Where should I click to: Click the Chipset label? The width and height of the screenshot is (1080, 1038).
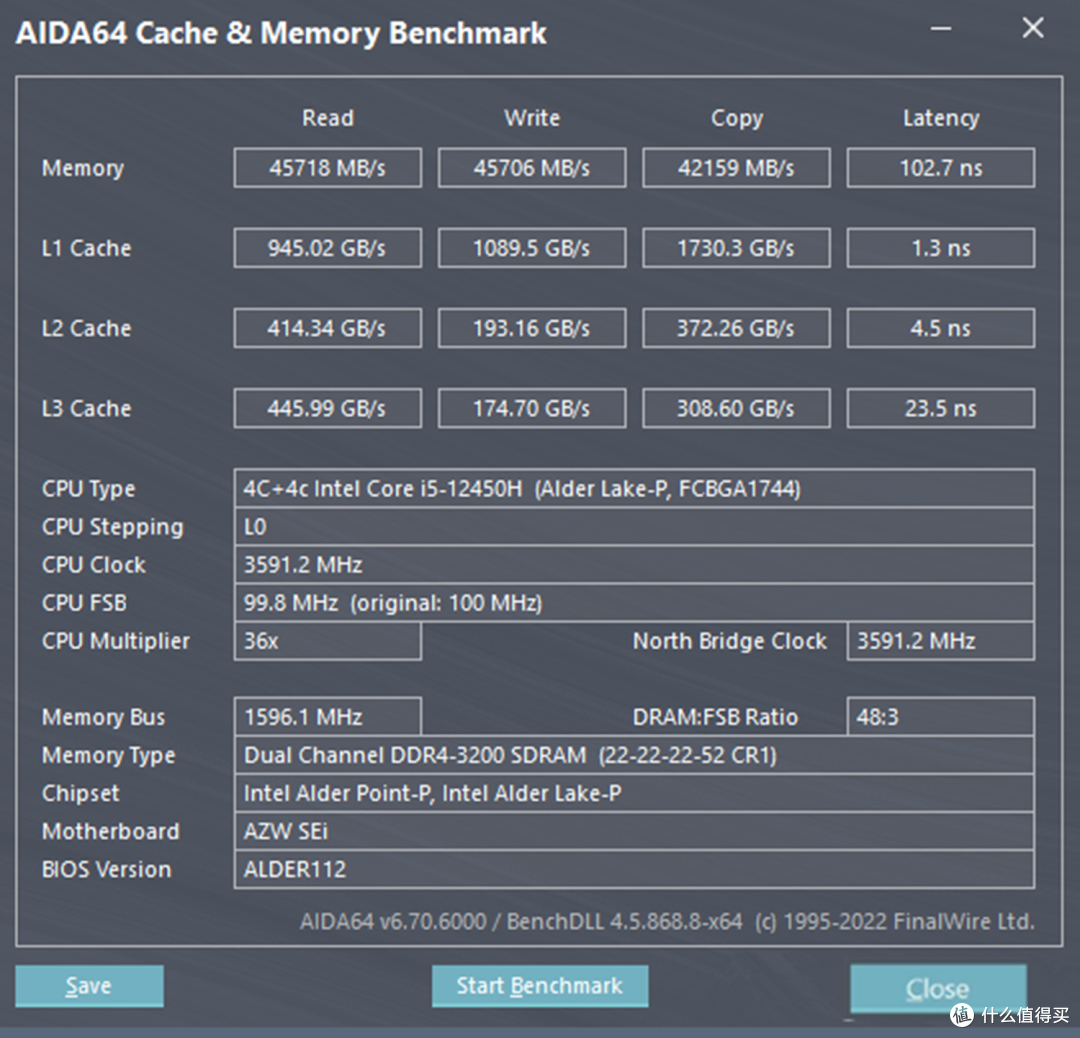[x=80, y=793]
